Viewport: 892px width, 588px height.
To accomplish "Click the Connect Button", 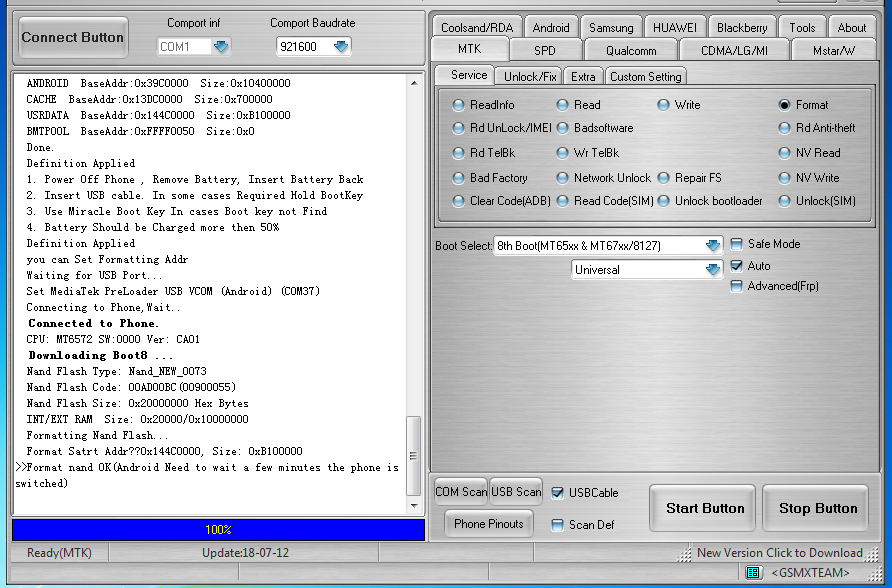I will tap(73, 38).
